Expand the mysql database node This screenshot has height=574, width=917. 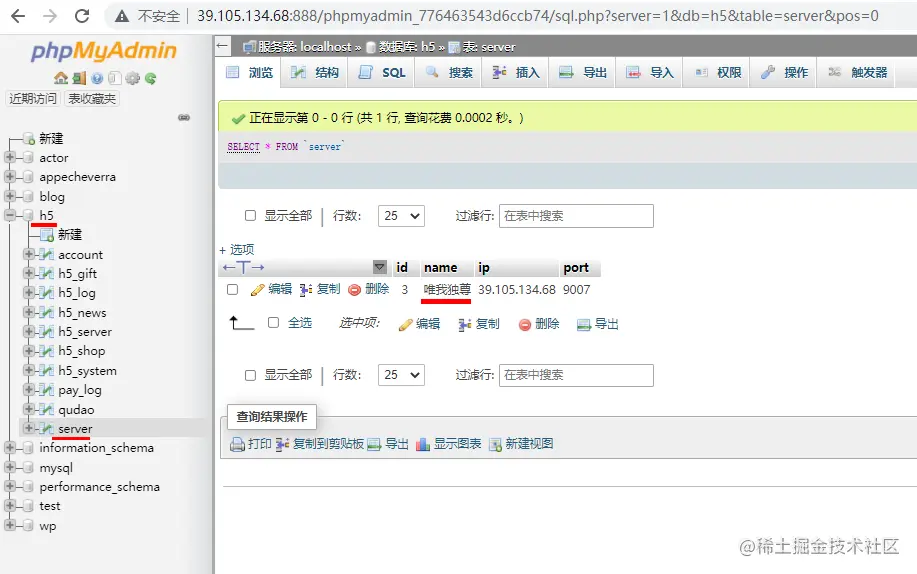[x=10, y=467]
